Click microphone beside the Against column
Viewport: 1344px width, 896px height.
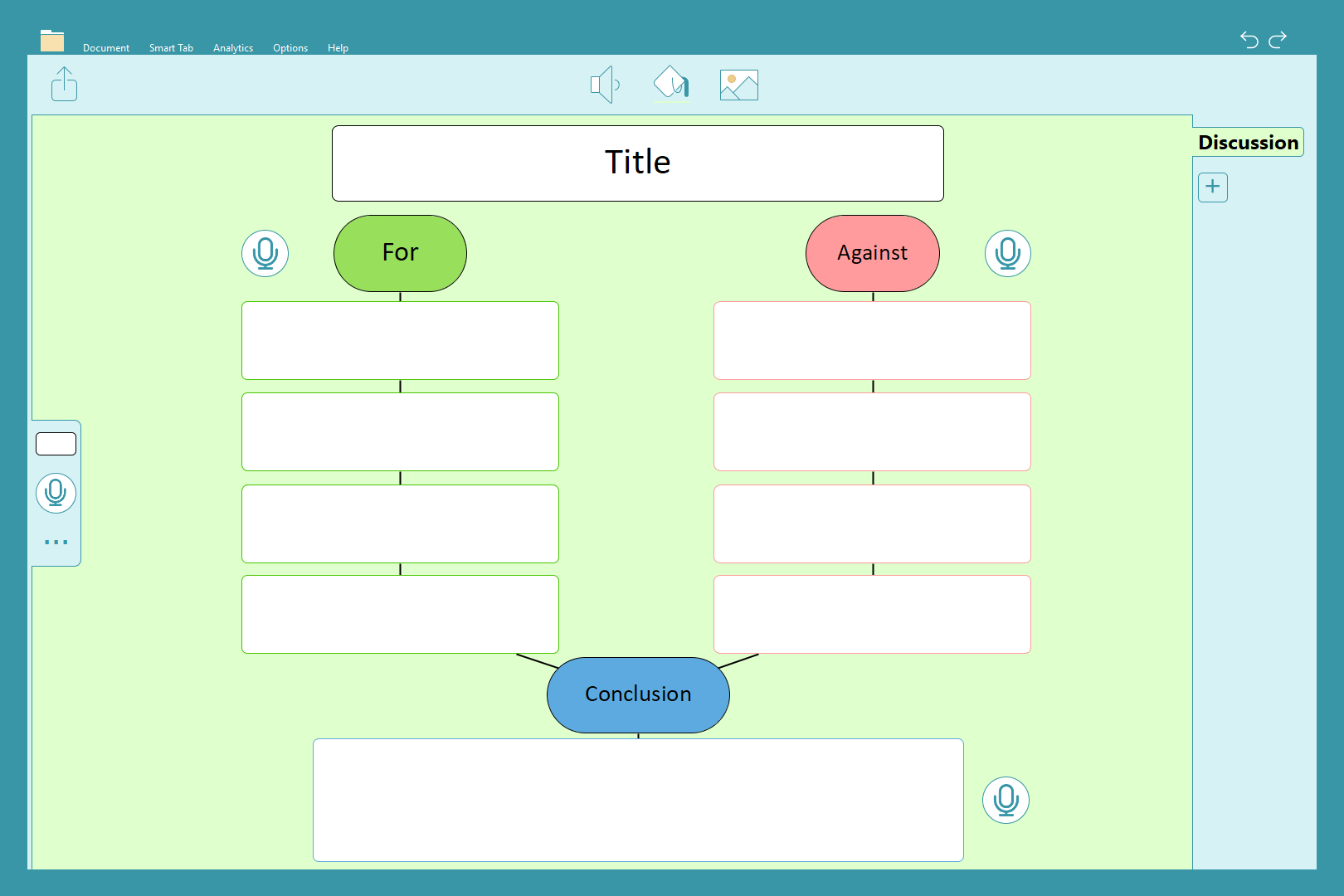(1007, 253)
